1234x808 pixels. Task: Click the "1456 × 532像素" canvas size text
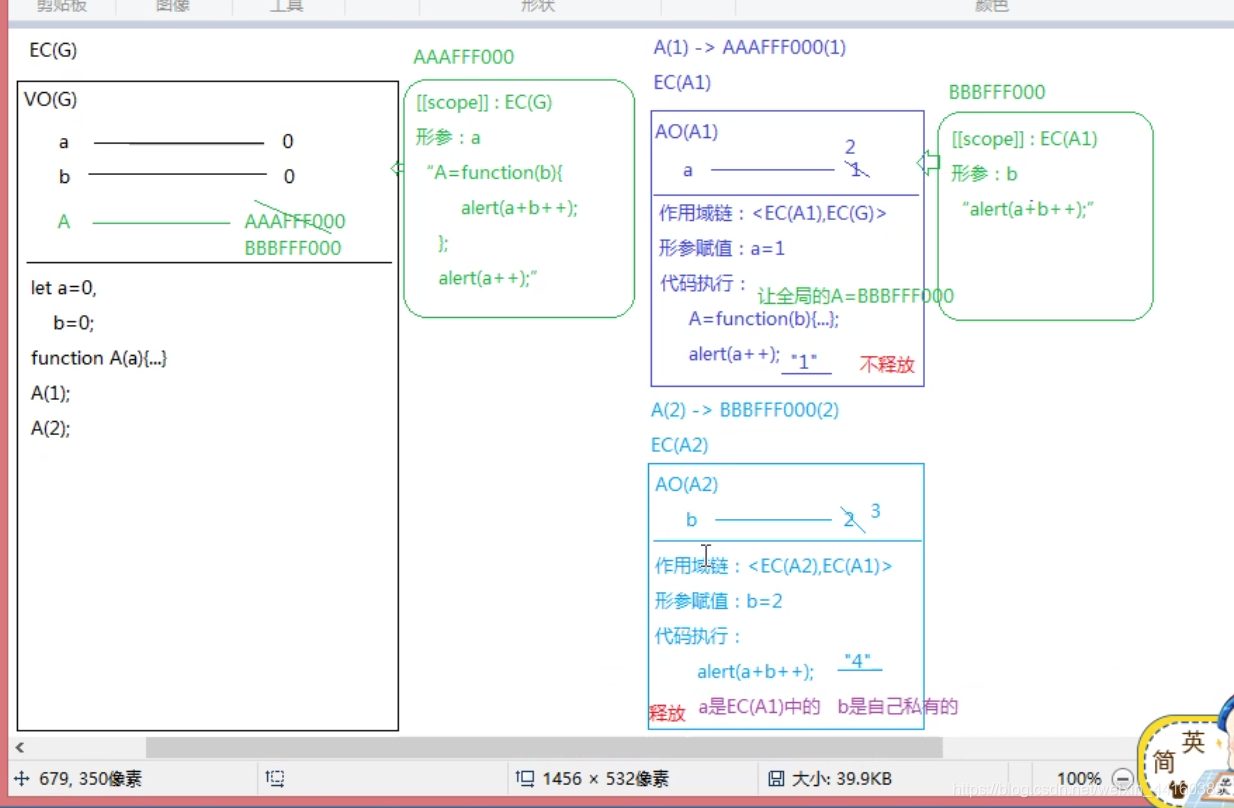coord(606,778)
